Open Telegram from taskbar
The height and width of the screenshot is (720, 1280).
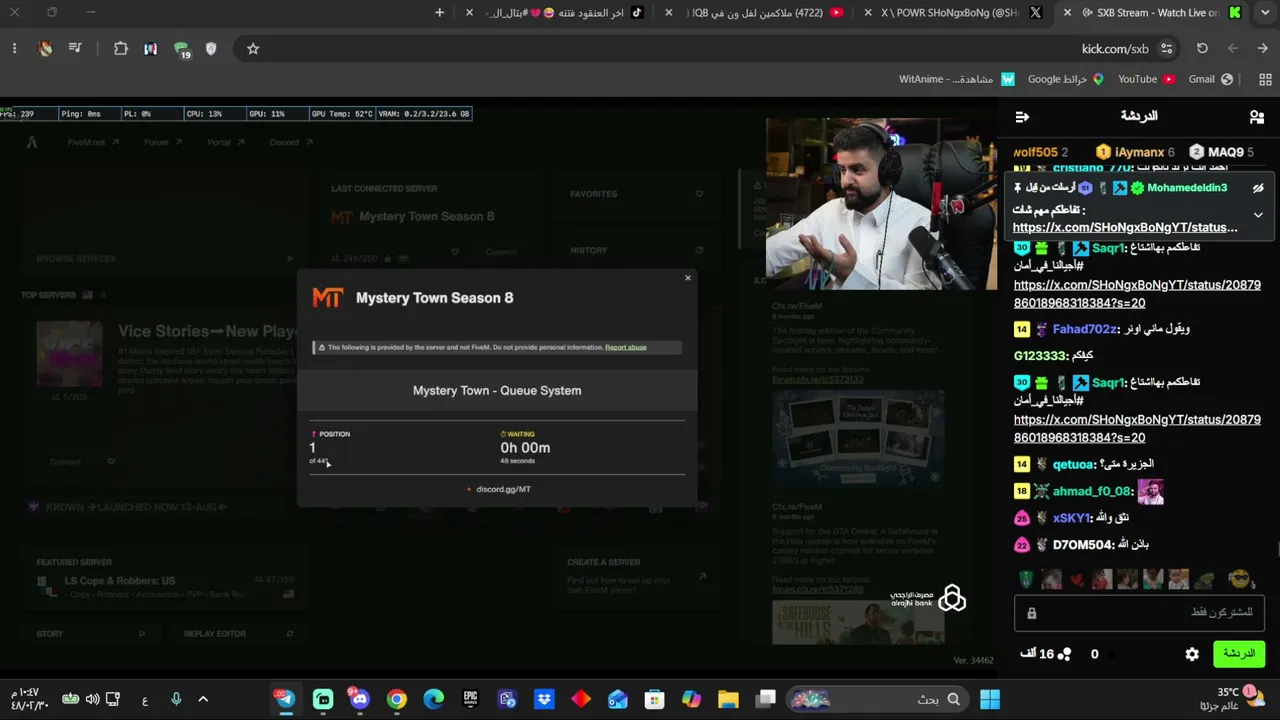click(286, 699)
